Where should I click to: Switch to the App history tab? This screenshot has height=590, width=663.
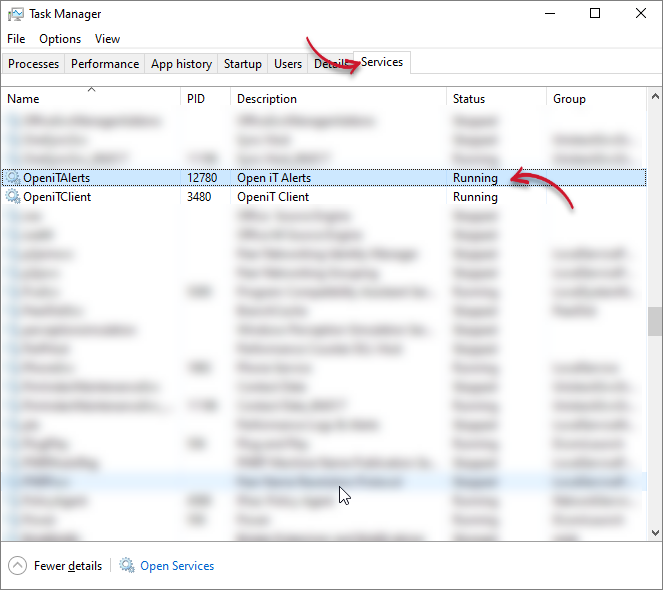181,64
